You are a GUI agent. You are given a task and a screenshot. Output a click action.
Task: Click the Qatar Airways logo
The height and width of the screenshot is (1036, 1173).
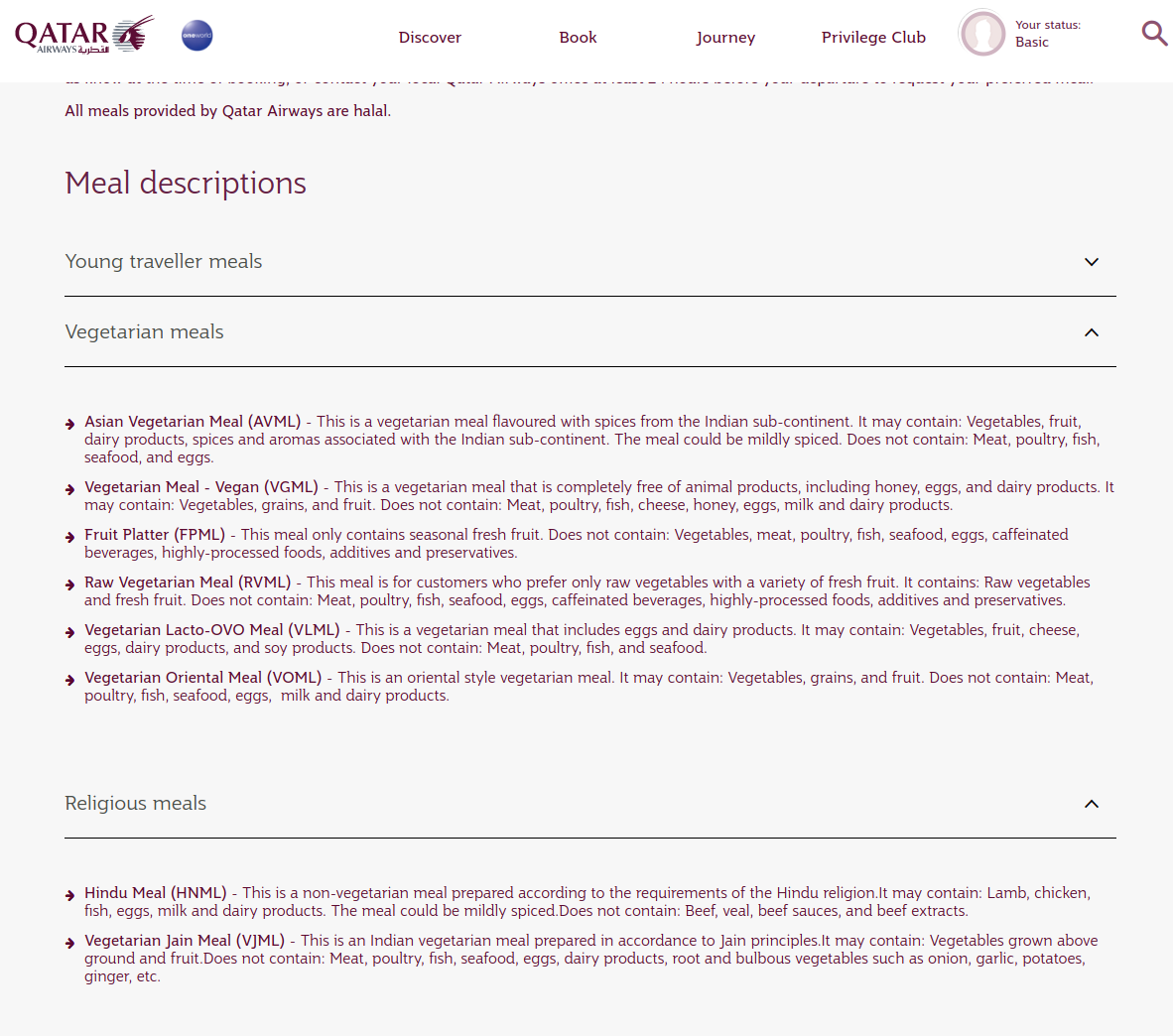(x=84, y=35)
